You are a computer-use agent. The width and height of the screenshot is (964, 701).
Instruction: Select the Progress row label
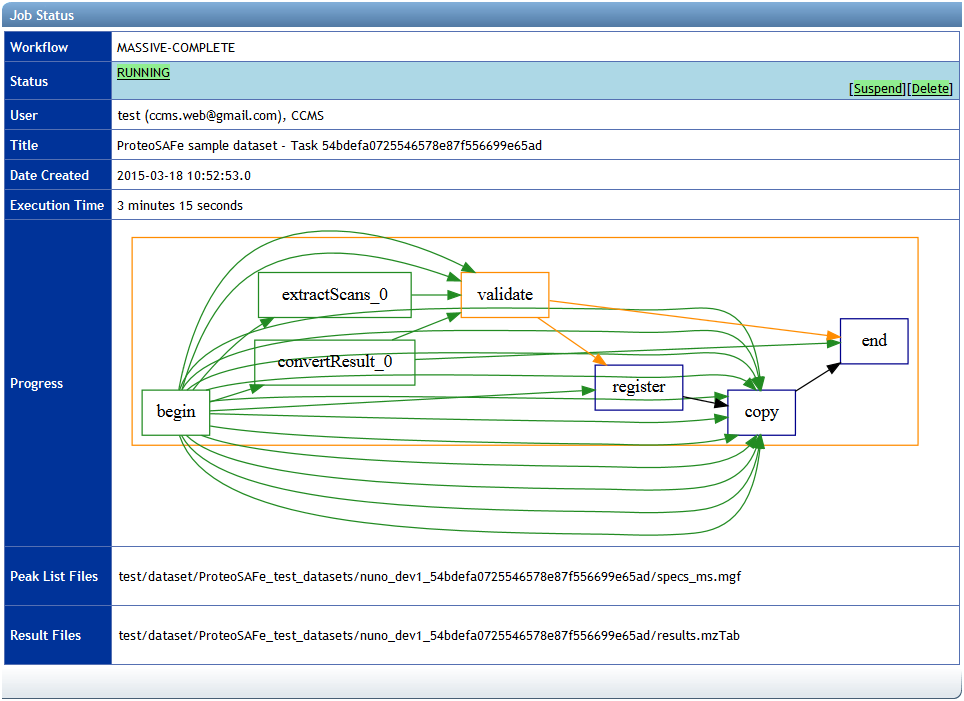37,383
